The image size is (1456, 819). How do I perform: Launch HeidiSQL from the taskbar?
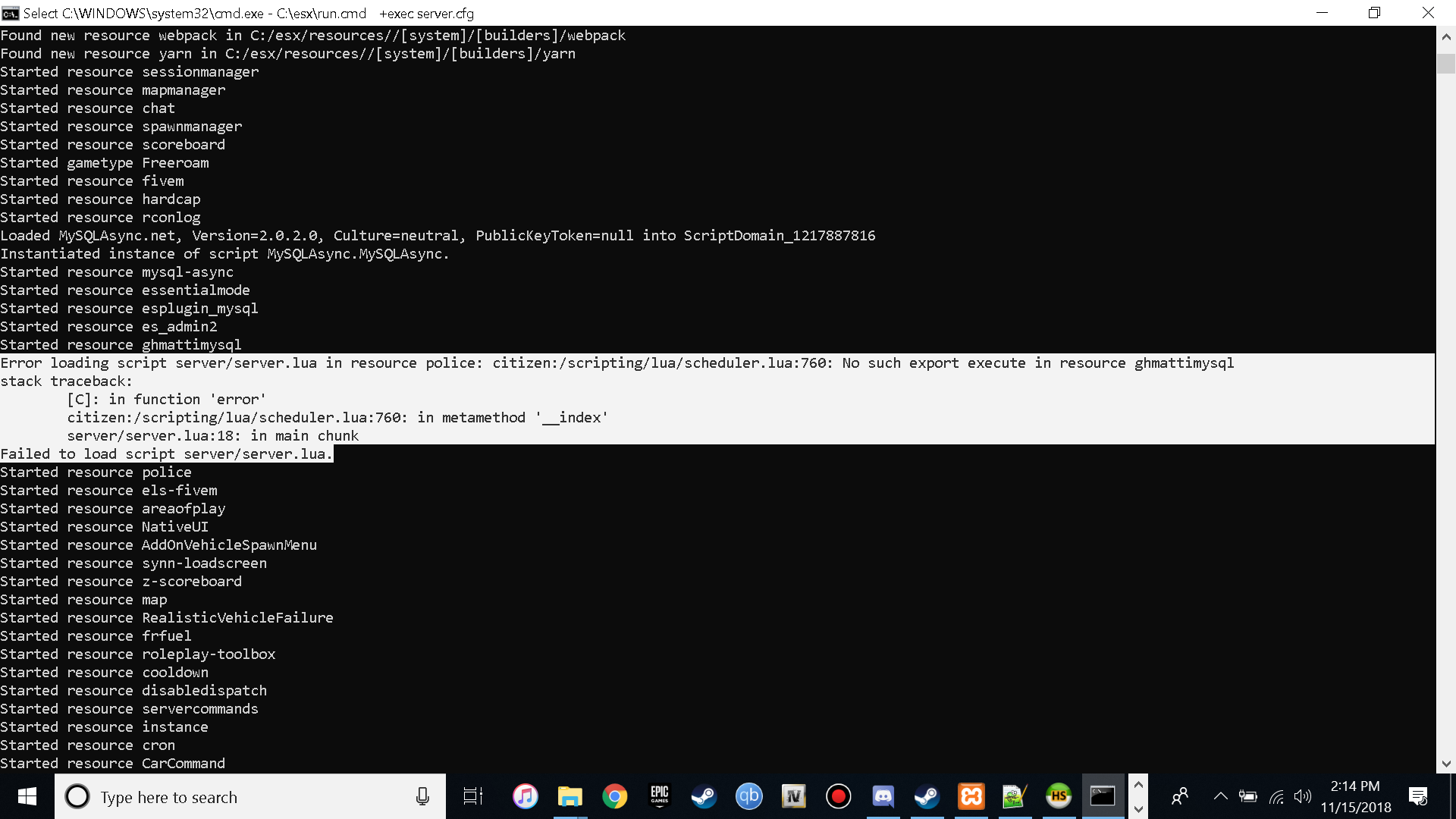tap(1059, 796)
